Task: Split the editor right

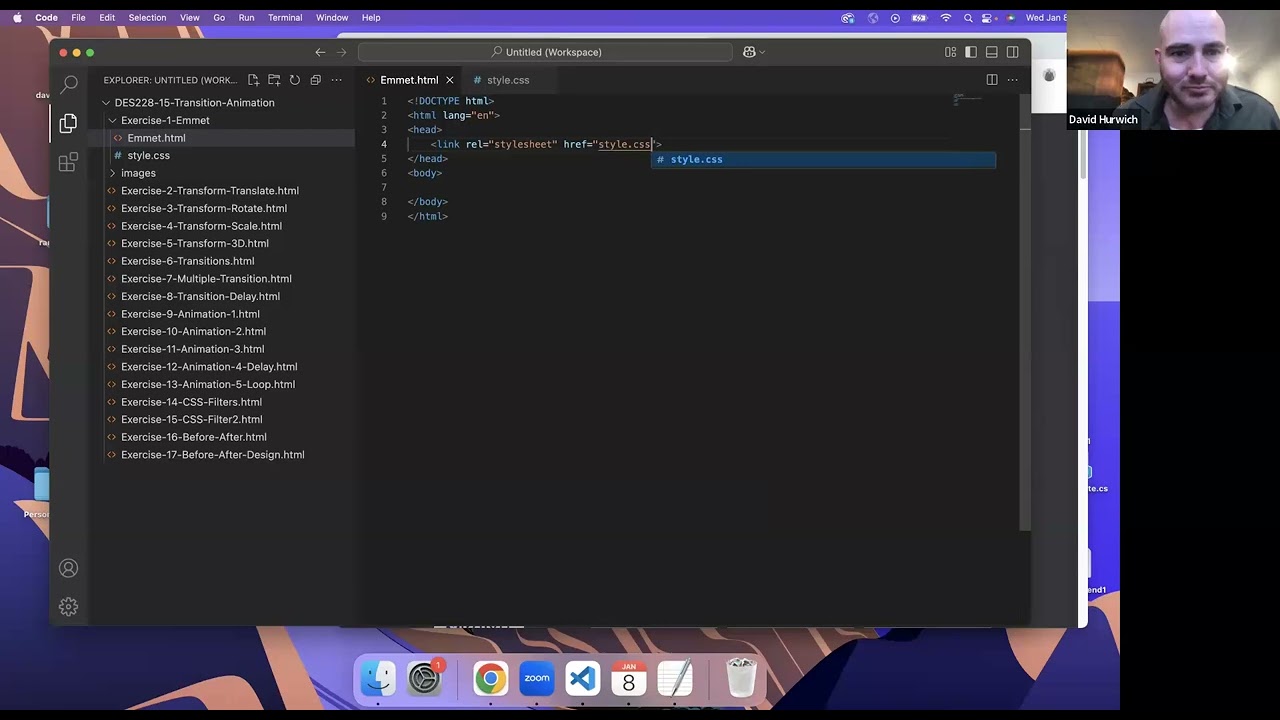Action: click(992, 80)
